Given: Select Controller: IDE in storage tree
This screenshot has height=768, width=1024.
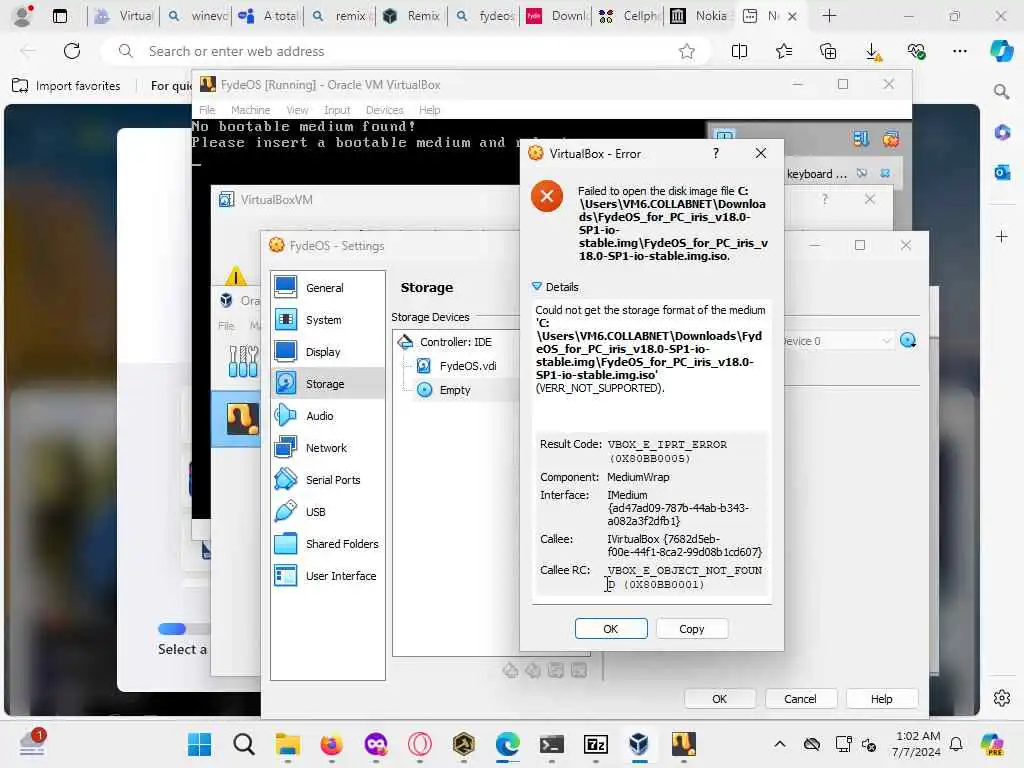Looking at the screenshot, I should coord(455,342).
